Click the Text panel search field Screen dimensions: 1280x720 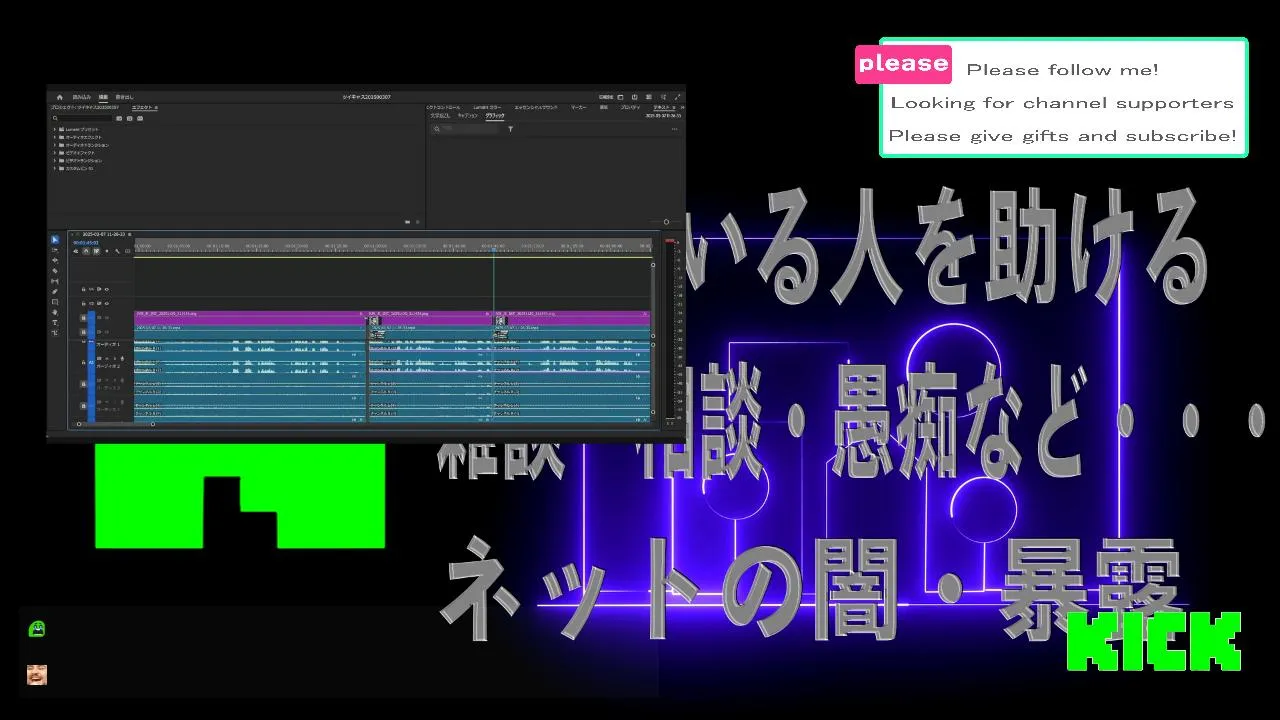(465, 129)
